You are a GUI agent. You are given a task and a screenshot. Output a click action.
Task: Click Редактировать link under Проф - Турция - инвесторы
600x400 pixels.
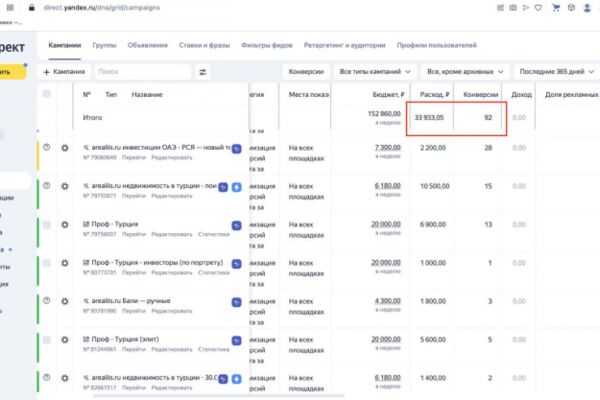coord(172,273)
